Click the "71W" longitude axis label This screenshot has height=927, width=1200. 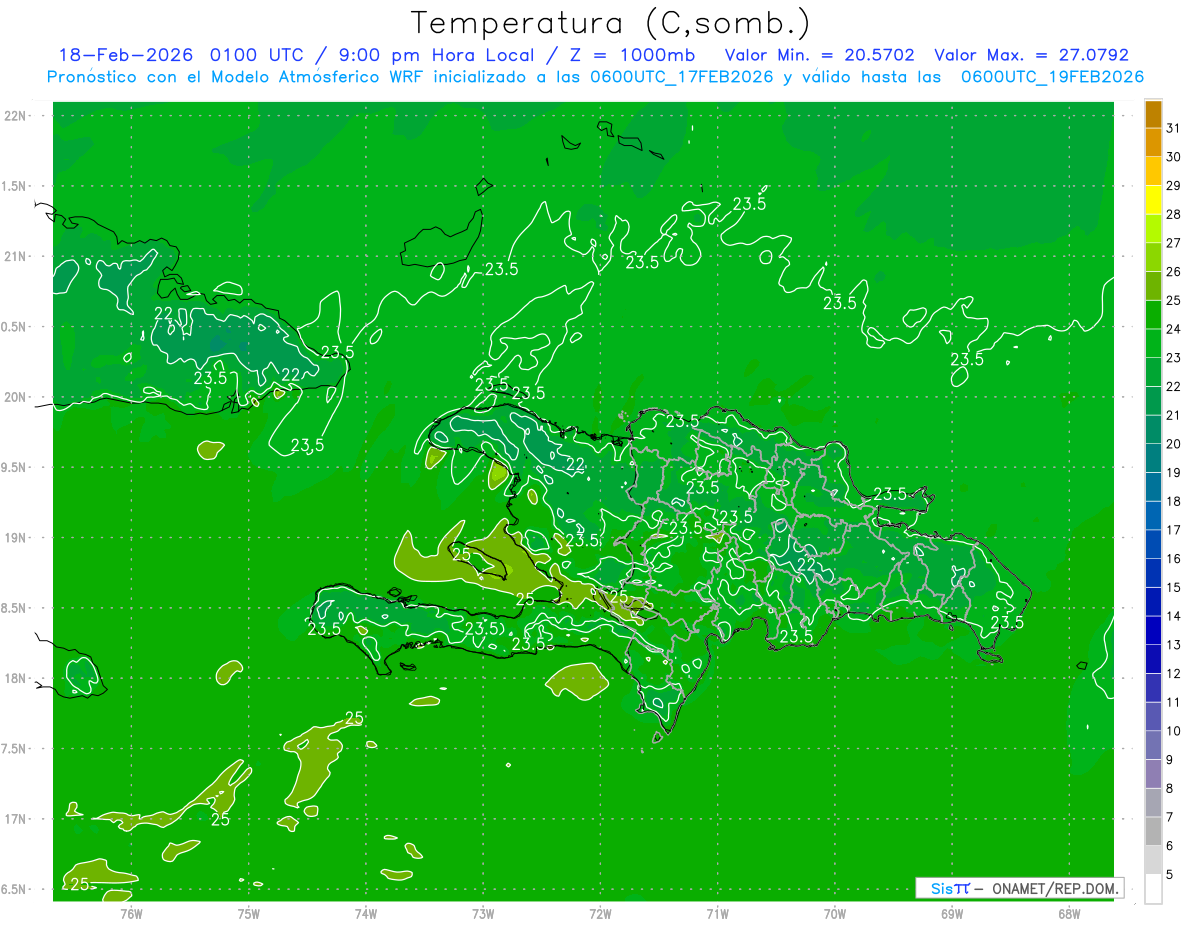(x=717, y=914)
